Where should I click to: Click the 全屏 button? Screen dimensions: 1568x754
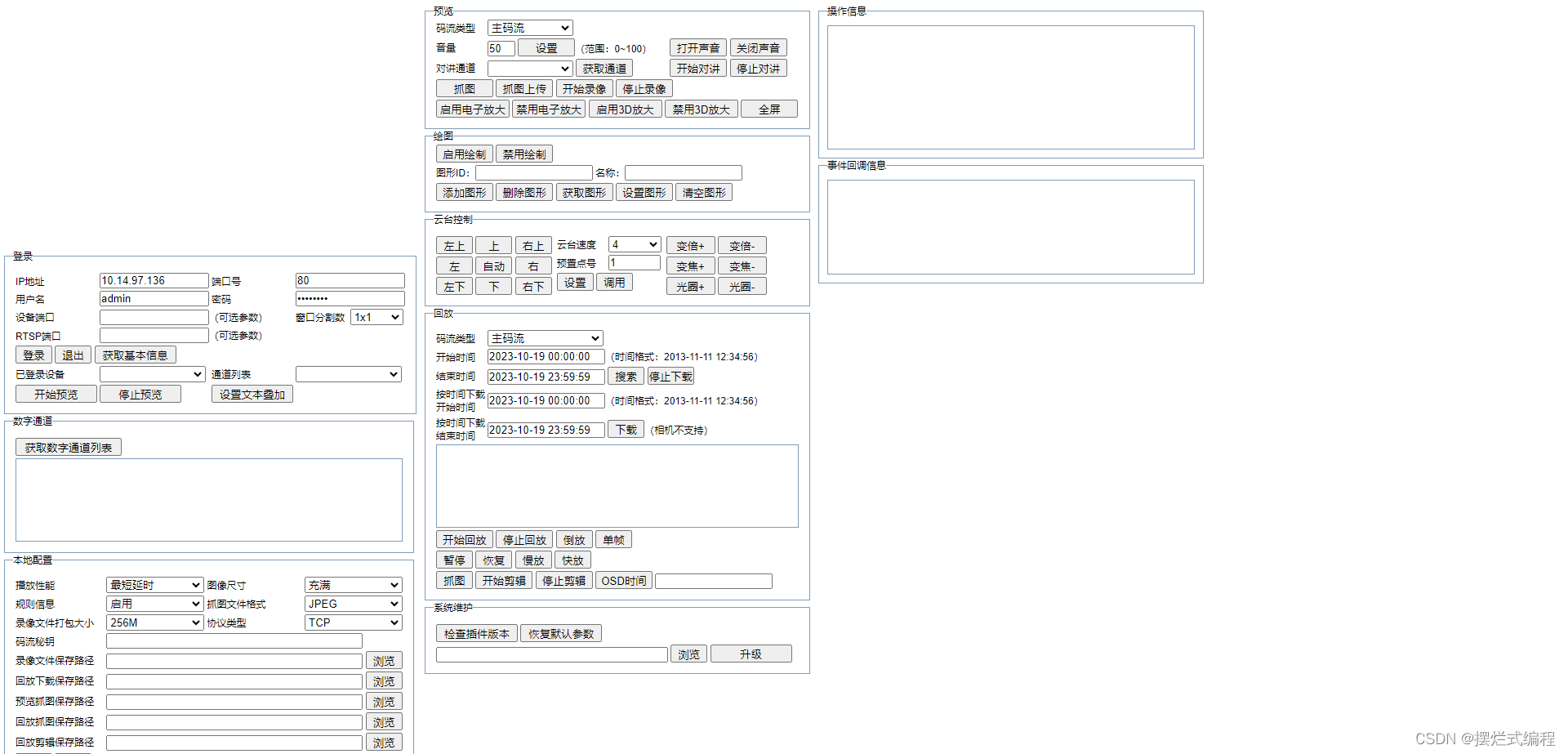(x=769, y=109)
